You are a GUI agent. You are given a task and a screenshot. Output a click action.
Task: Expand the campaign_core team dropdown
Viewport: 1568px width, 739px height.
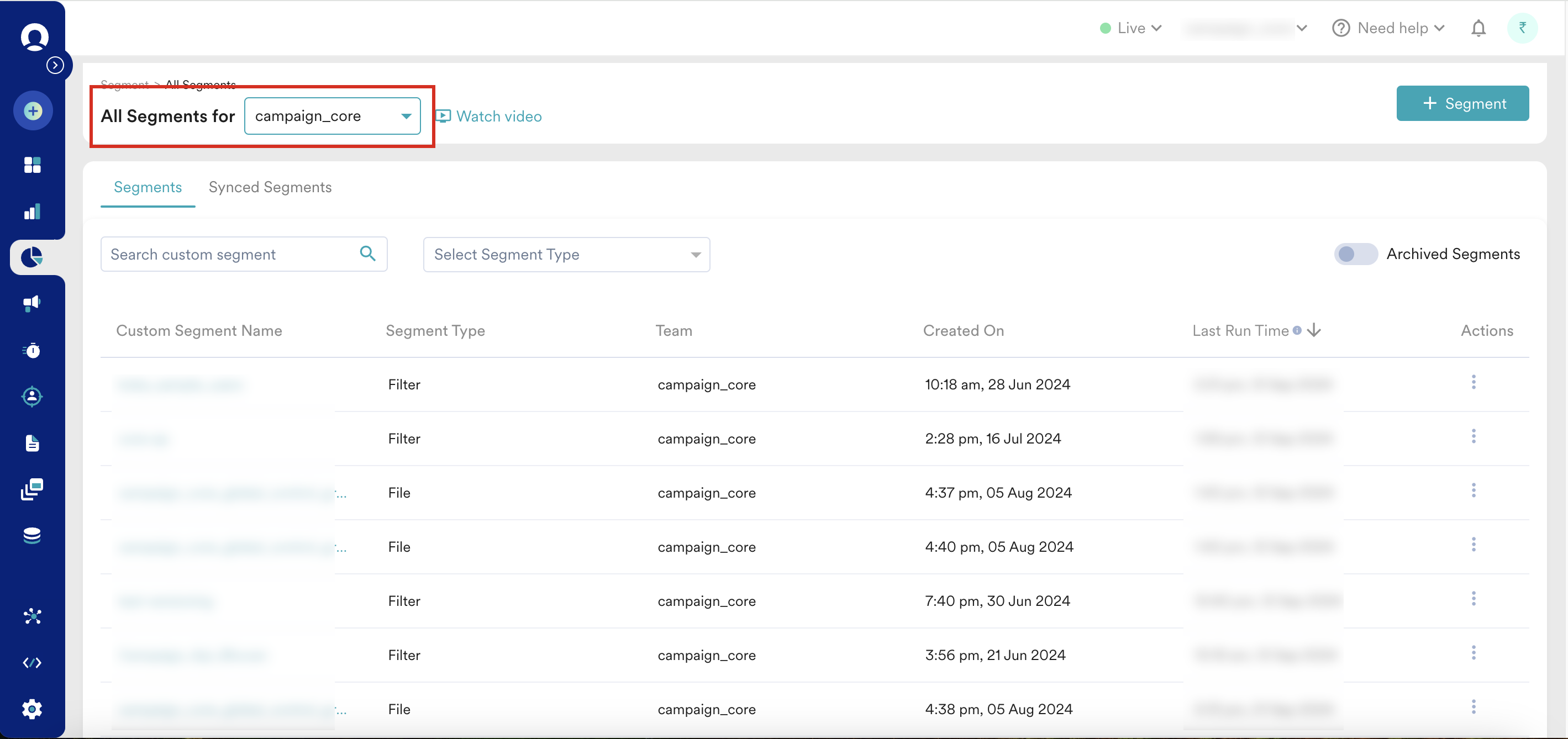pyautogui.click(x=333, y=117)
